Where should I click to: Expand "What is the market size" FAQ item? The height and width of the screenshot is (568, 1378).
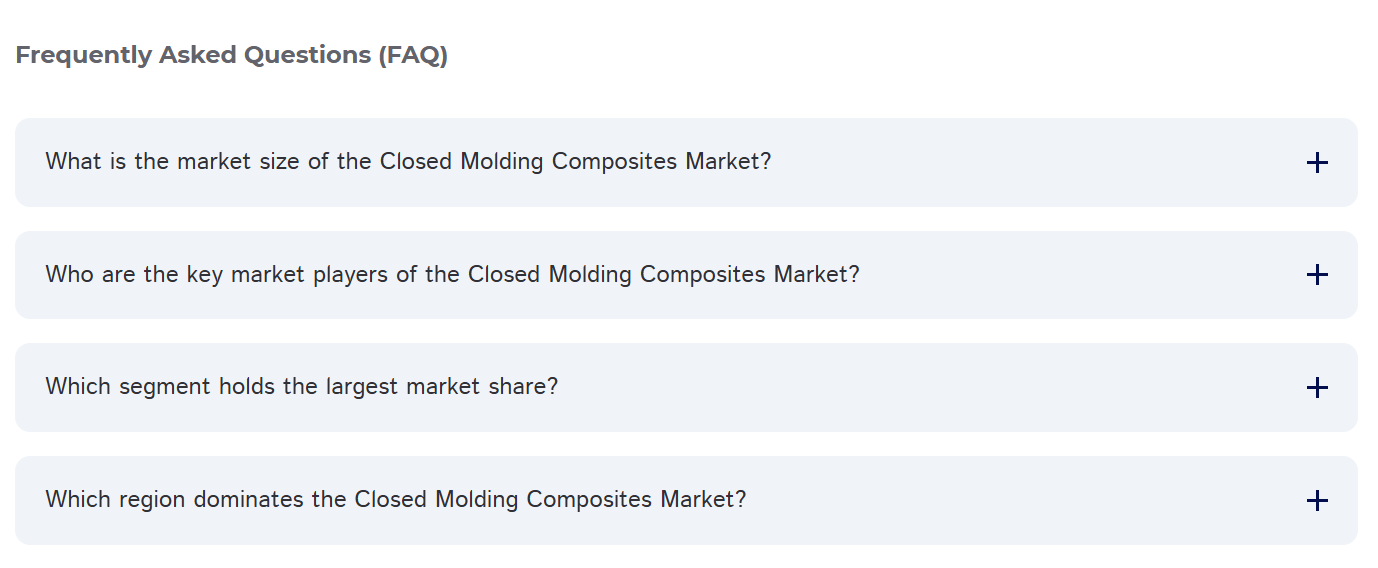pos(686,162)
